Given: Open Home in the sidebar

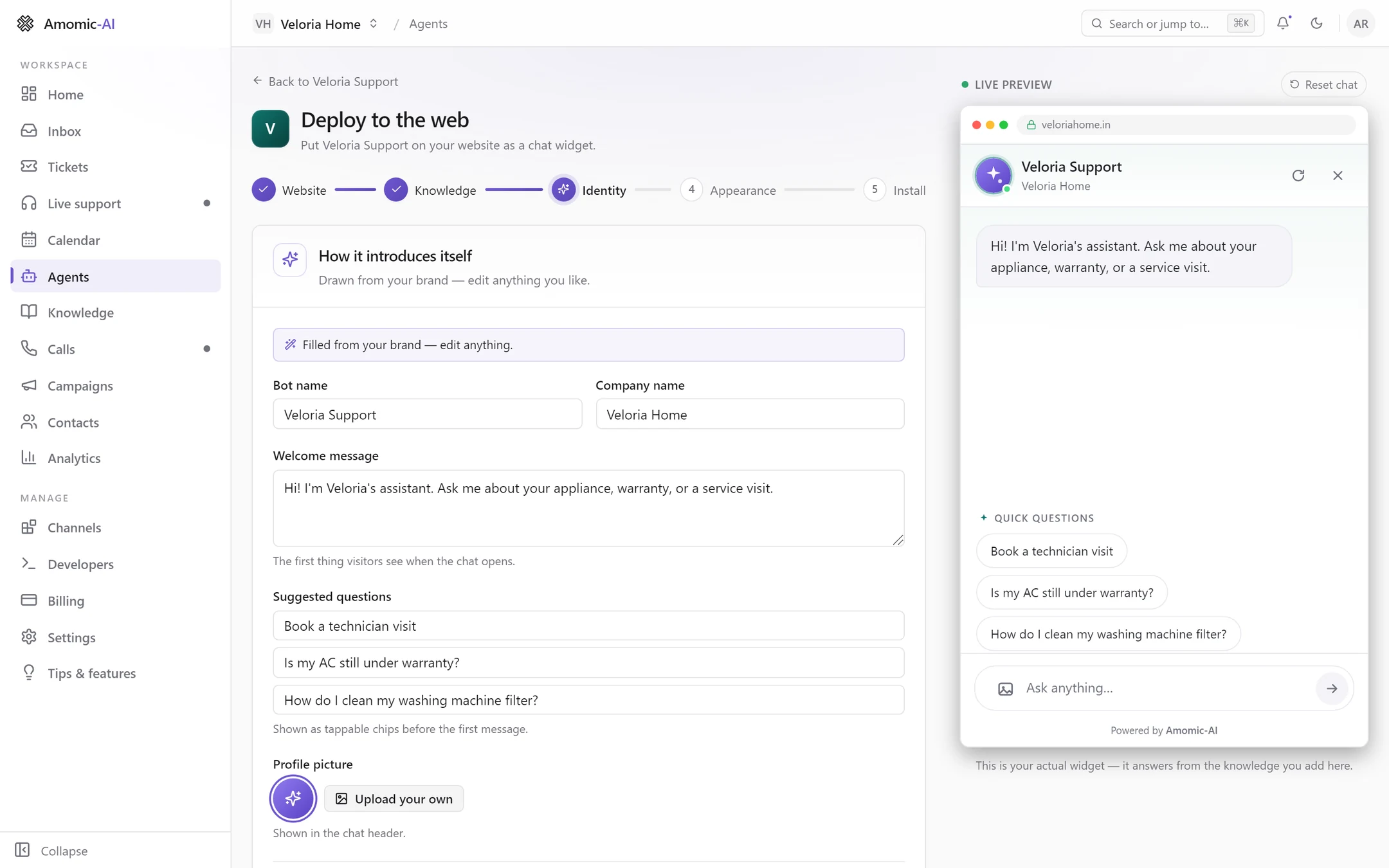Looking at the screenshot, I should click(116, 95).
